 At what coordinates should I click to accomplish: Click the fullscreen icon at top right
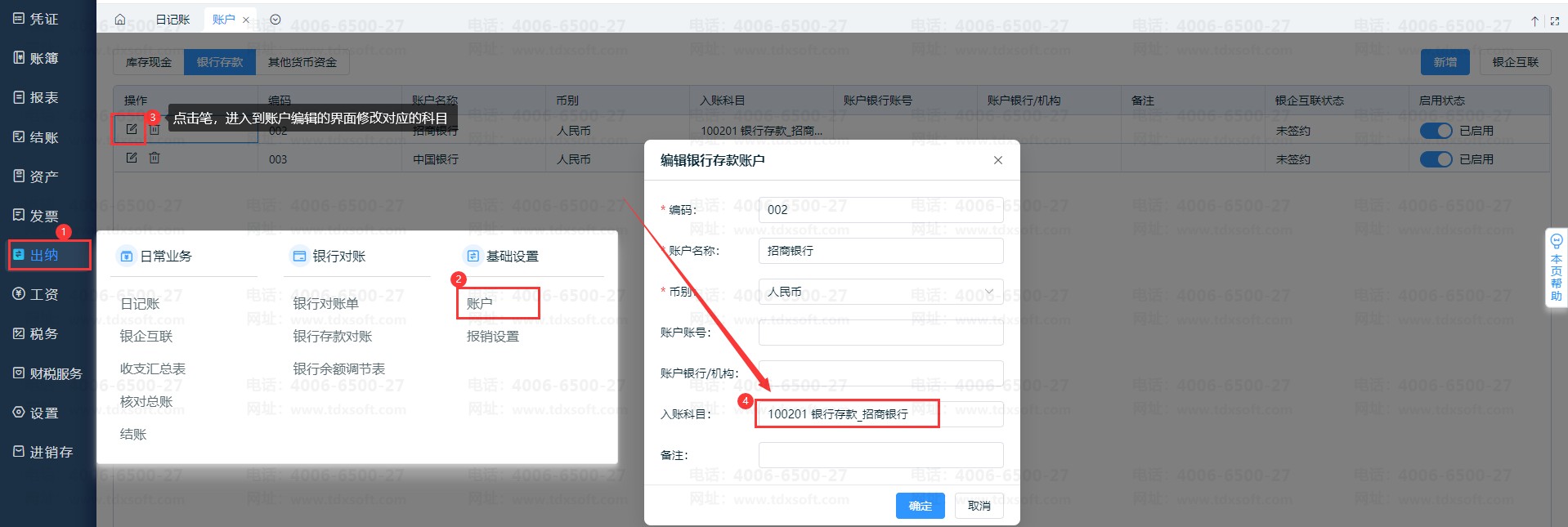click(x=1555, y=20)
